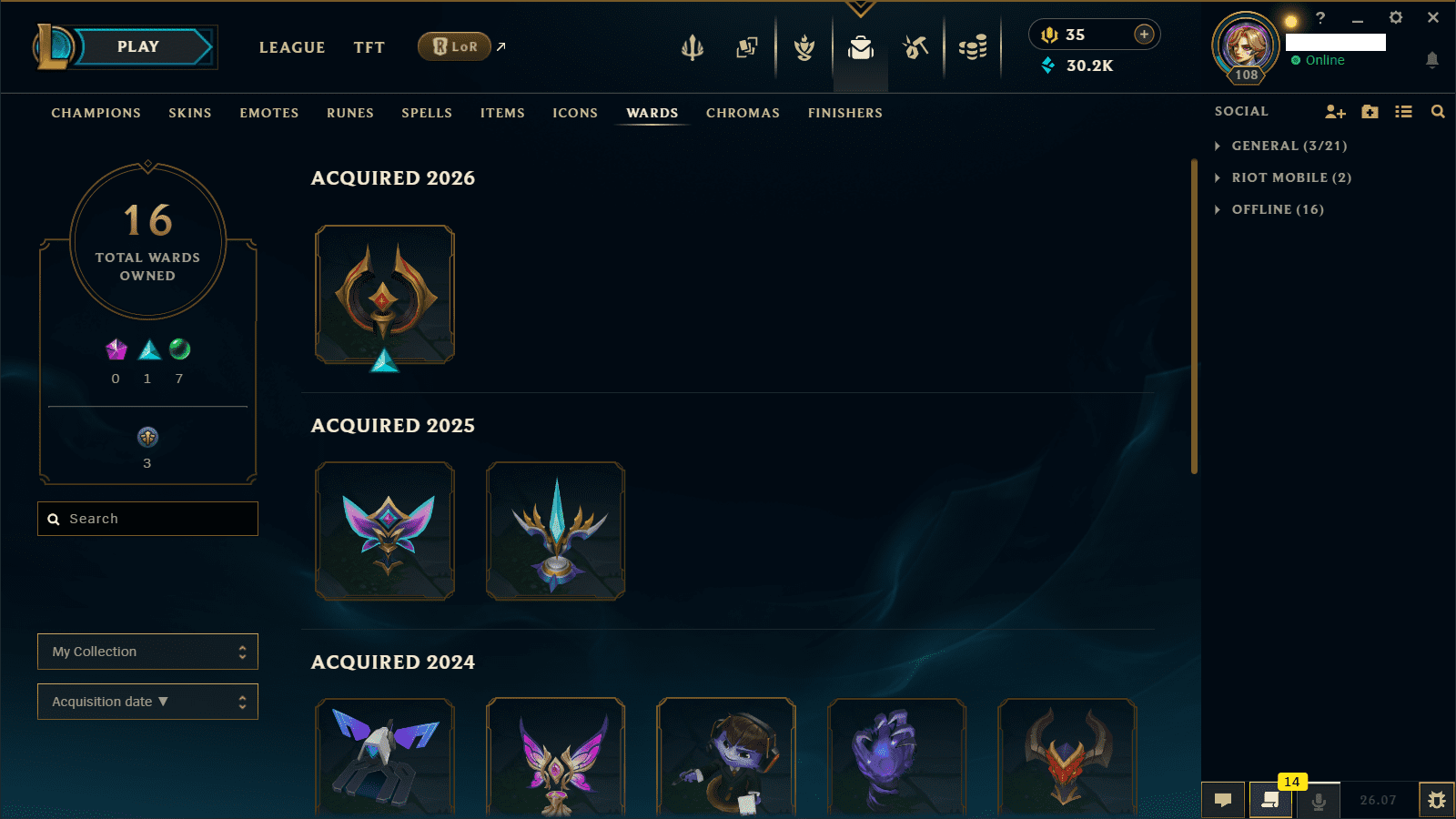Click the bug report icon

click(1437, 800)
